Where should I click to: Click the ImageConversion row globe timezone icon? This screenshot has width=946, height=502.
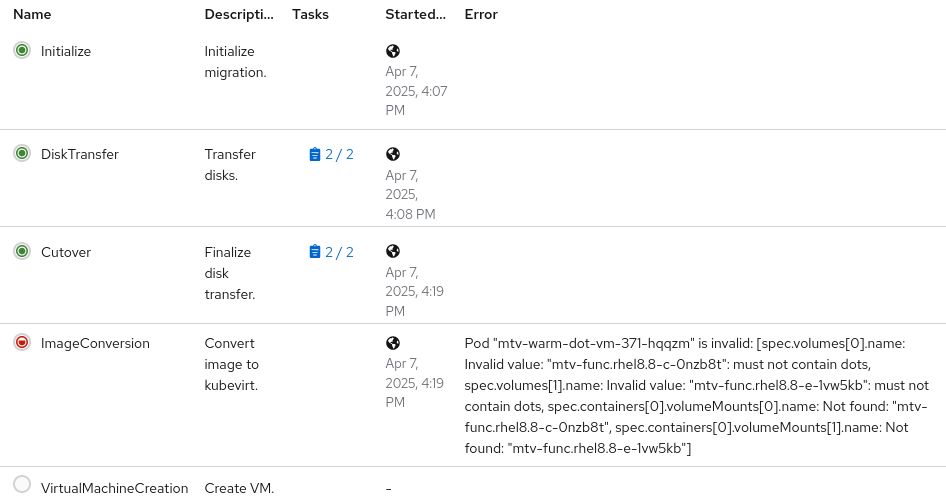click(393, 343)
